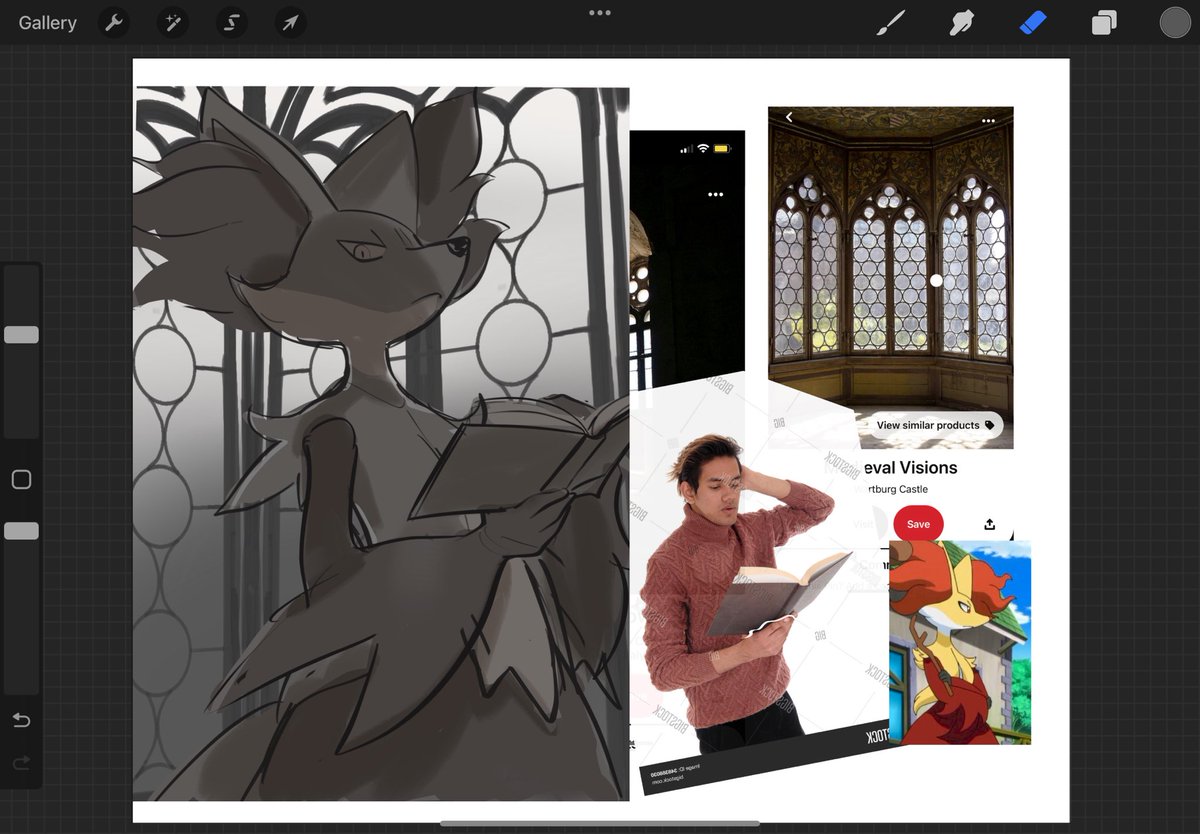Click the share upload icon beside Save
Image resolution: width=1200 pixels, height=834 pixels.
990,524
